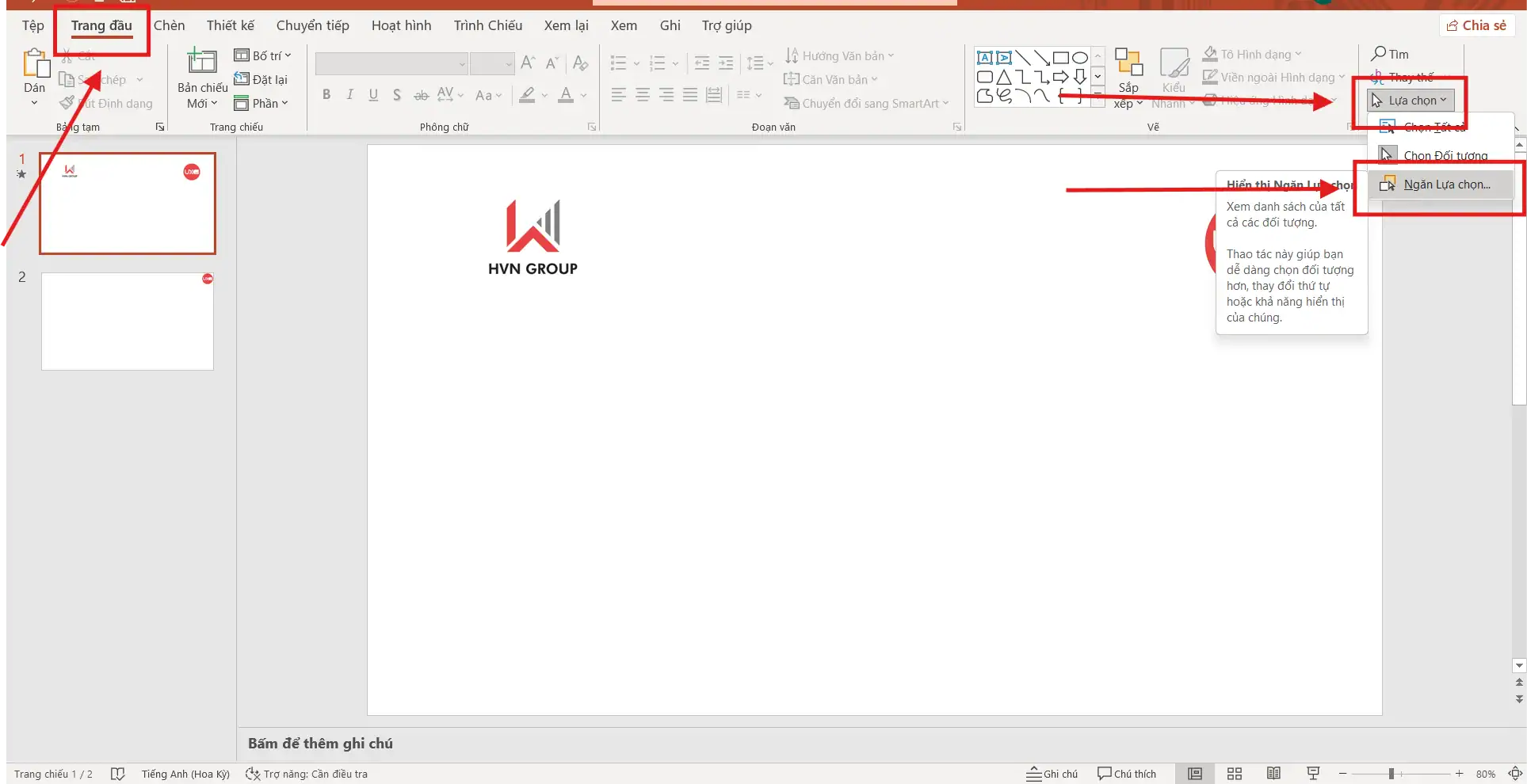Select the strikethrough icon
Image resolution: width=1527 pixels, height=784 pixels.
coord(421,95)
